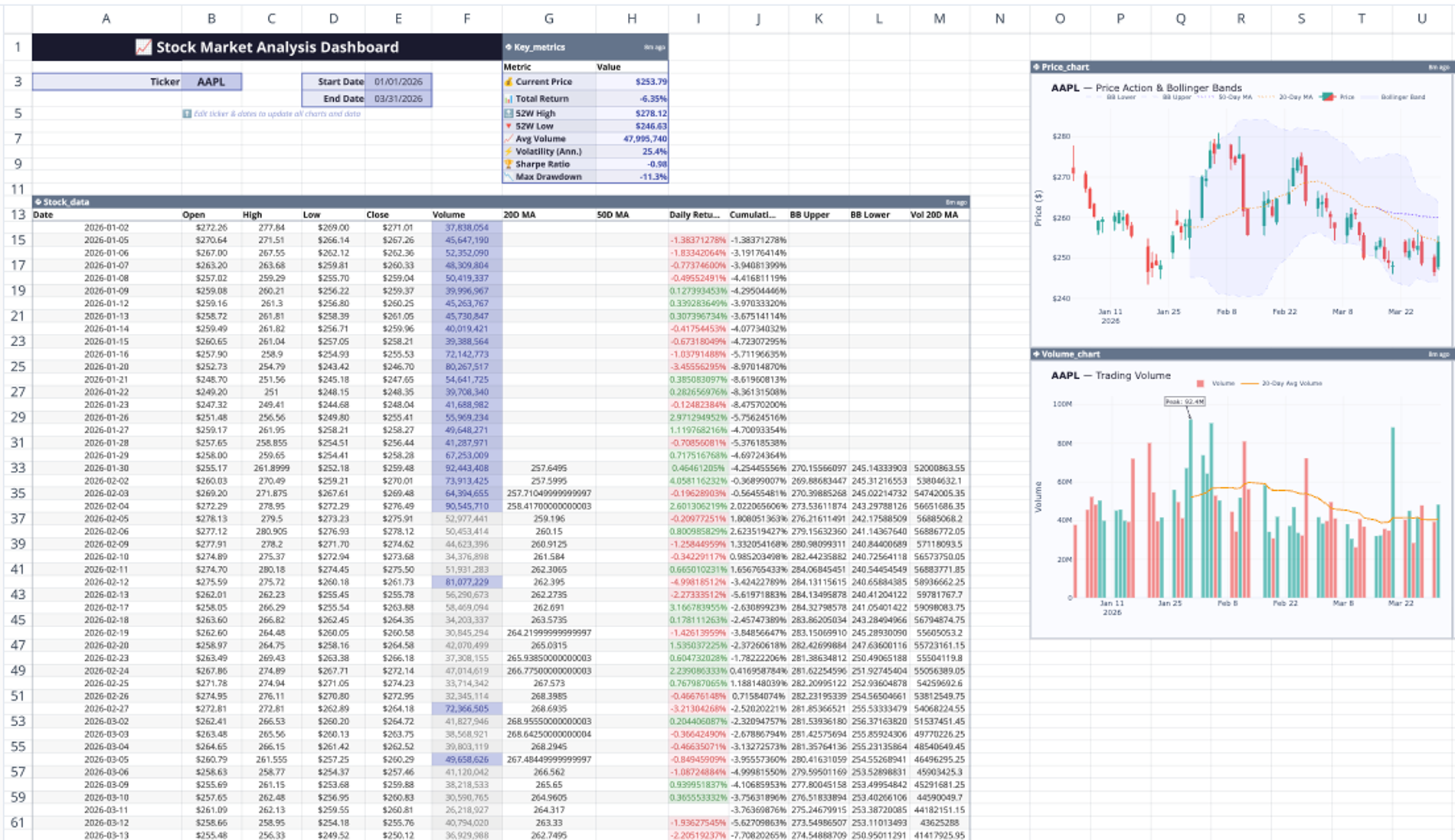This screenshot has width=1455, height=840.
Task: Click the candlestick Price legend marker
Action: [x=1328, y=97]
